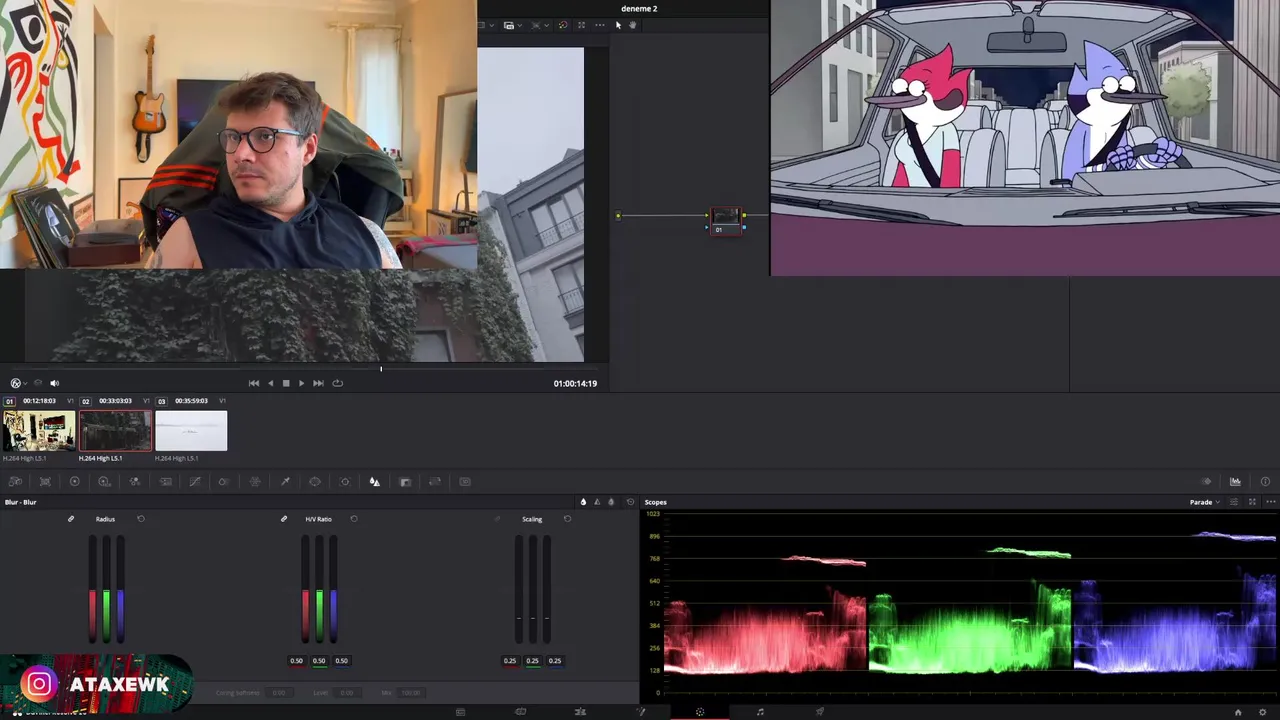Reset the Radius blur controls
The height and width of the screenshot is (720, 1280).
point(141,519)
